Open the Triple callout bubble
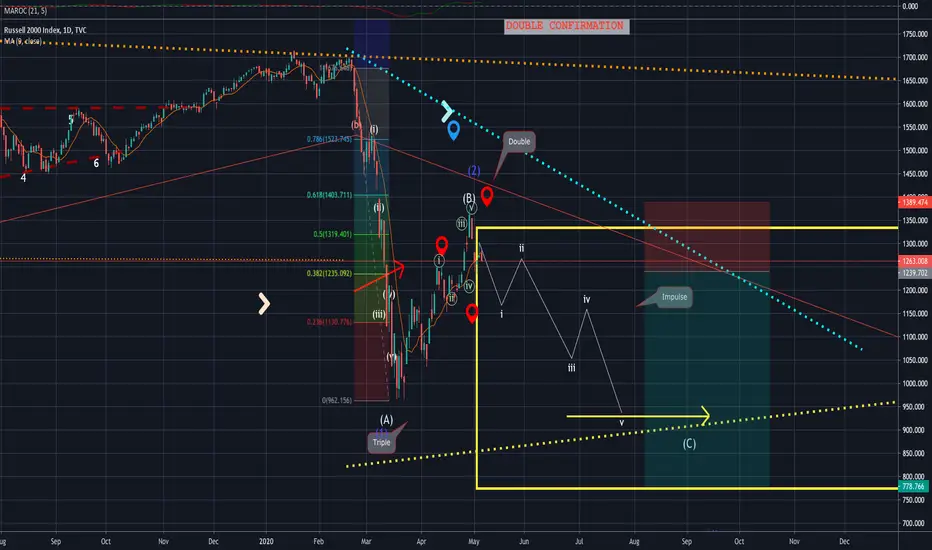Screen dimensions: 932x550 click(x=382, y=442)
